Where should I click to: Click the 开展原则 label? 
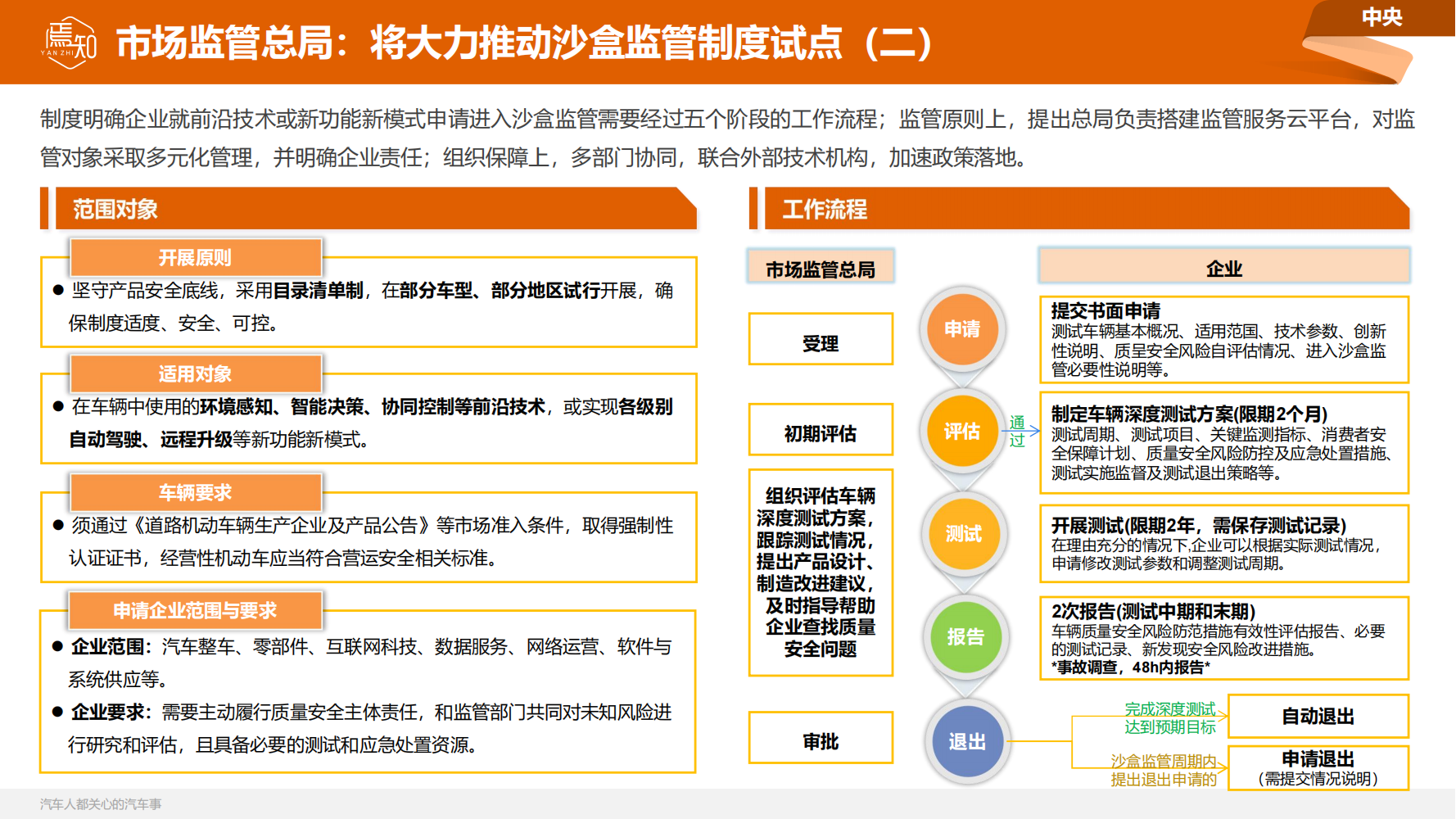coord(195,258)
